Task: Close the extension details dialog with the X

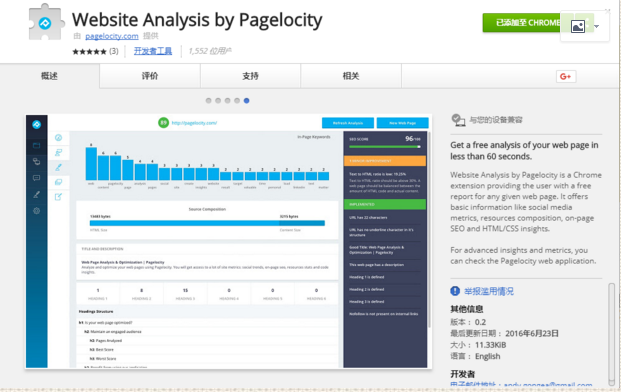Action: 608,11
